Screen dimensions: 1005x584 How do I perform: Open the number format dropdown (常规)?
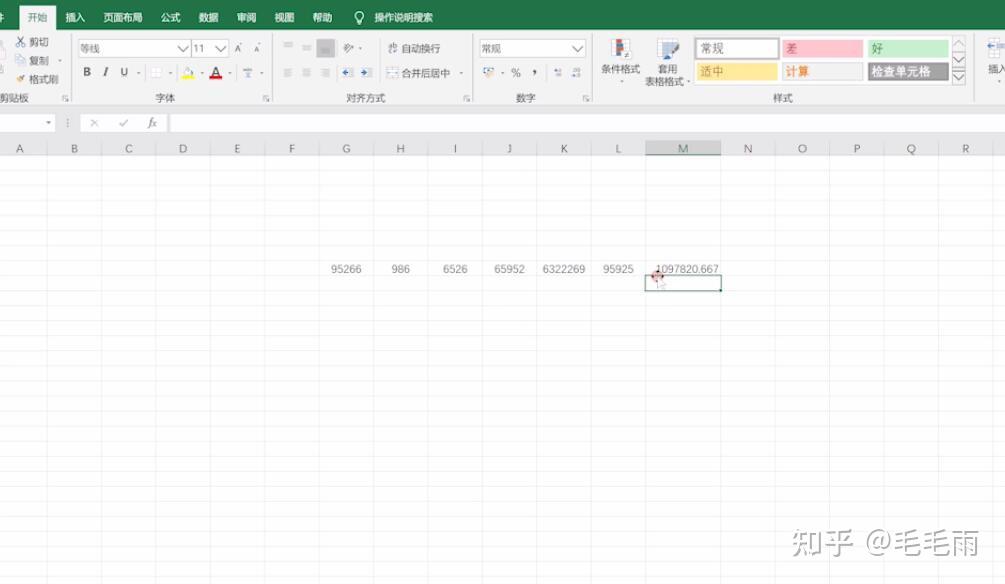577,48
